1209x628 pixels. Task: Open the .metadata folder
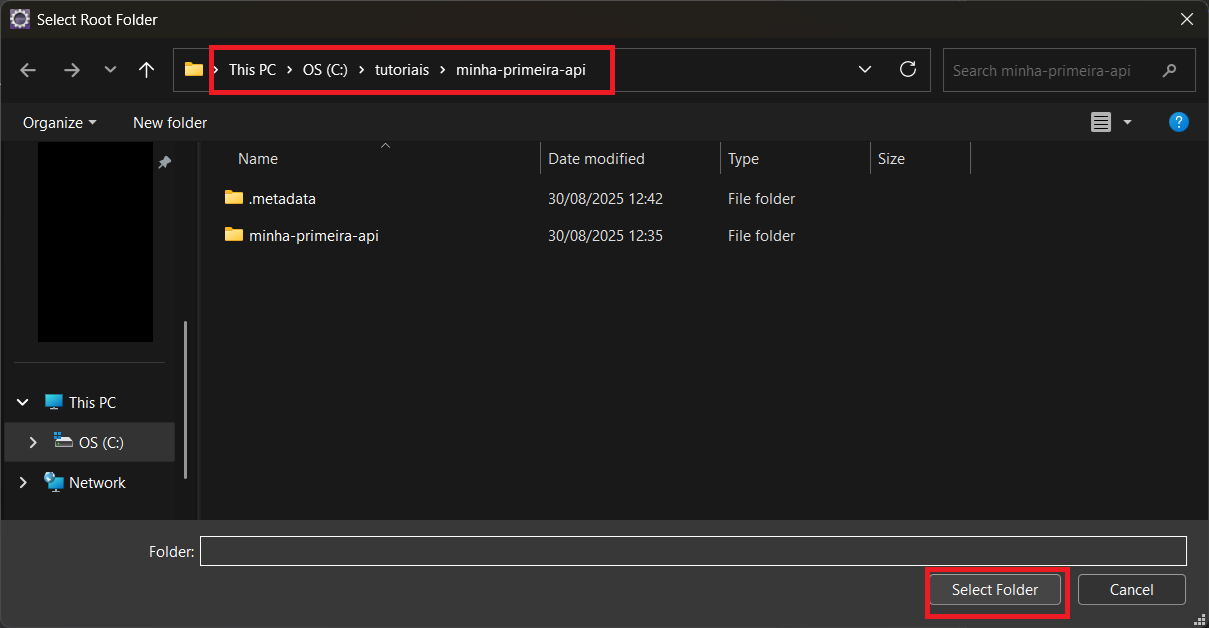click(x=281, y=198)
